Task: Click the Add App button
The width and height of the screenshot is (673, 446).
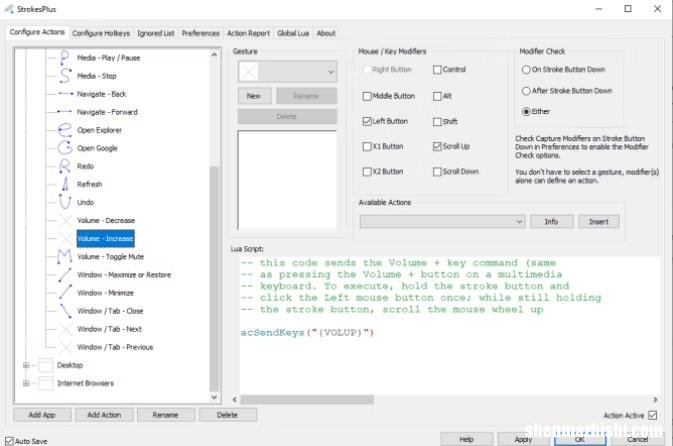Action: [x=42, y=415]
